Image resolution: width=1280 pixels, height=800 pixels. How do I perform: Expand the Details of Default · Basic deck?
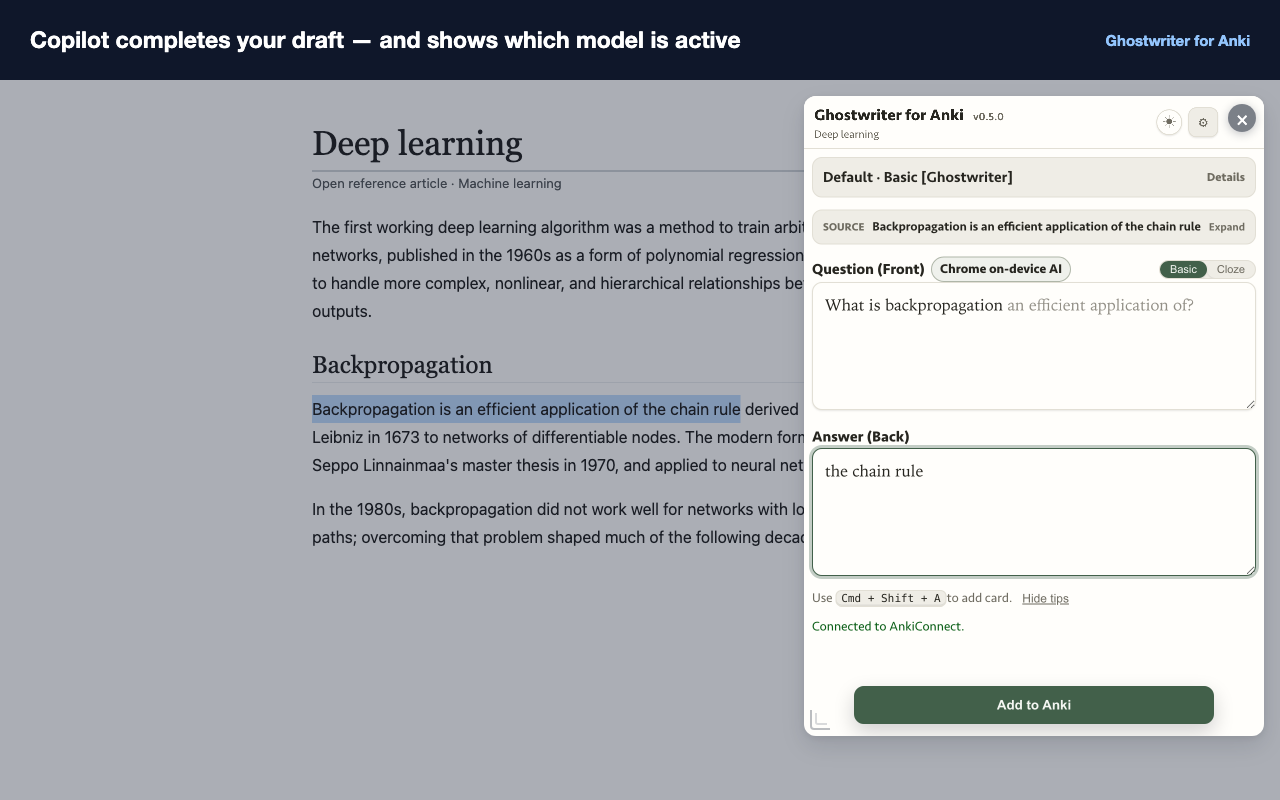pos(1225,177)
